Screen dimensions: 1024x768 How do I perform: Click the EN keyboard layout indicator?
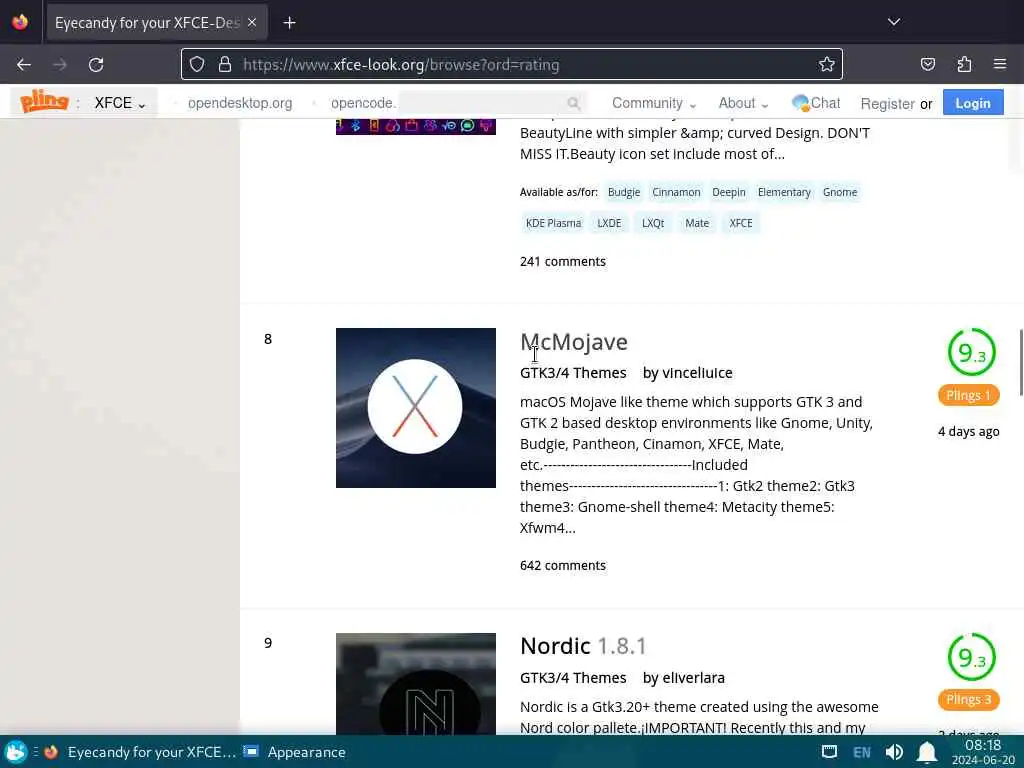pos(861,752)
